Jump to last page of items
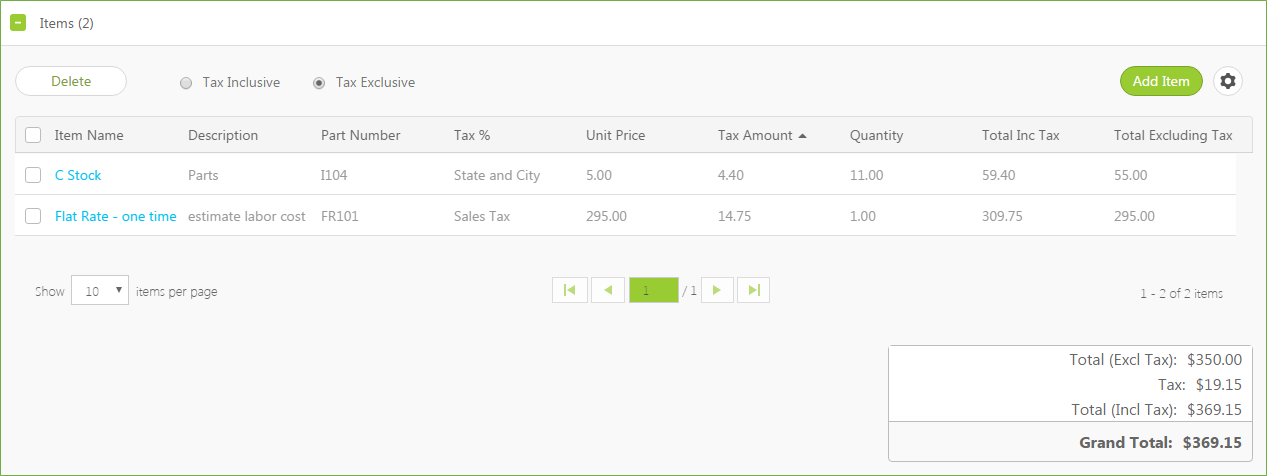This screenshot has height=476, width=1267. (754, 290)
